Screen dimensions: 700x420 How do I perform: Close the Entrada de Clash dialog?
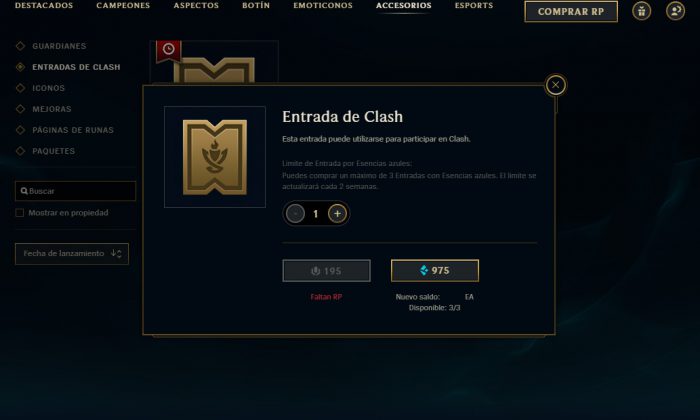pos(555,85)
